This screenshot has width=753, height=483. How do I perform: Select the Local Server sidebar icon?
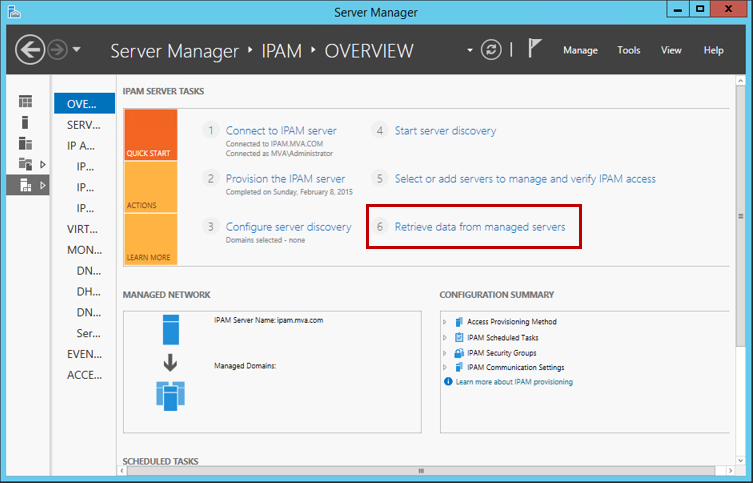click(25, 122)
